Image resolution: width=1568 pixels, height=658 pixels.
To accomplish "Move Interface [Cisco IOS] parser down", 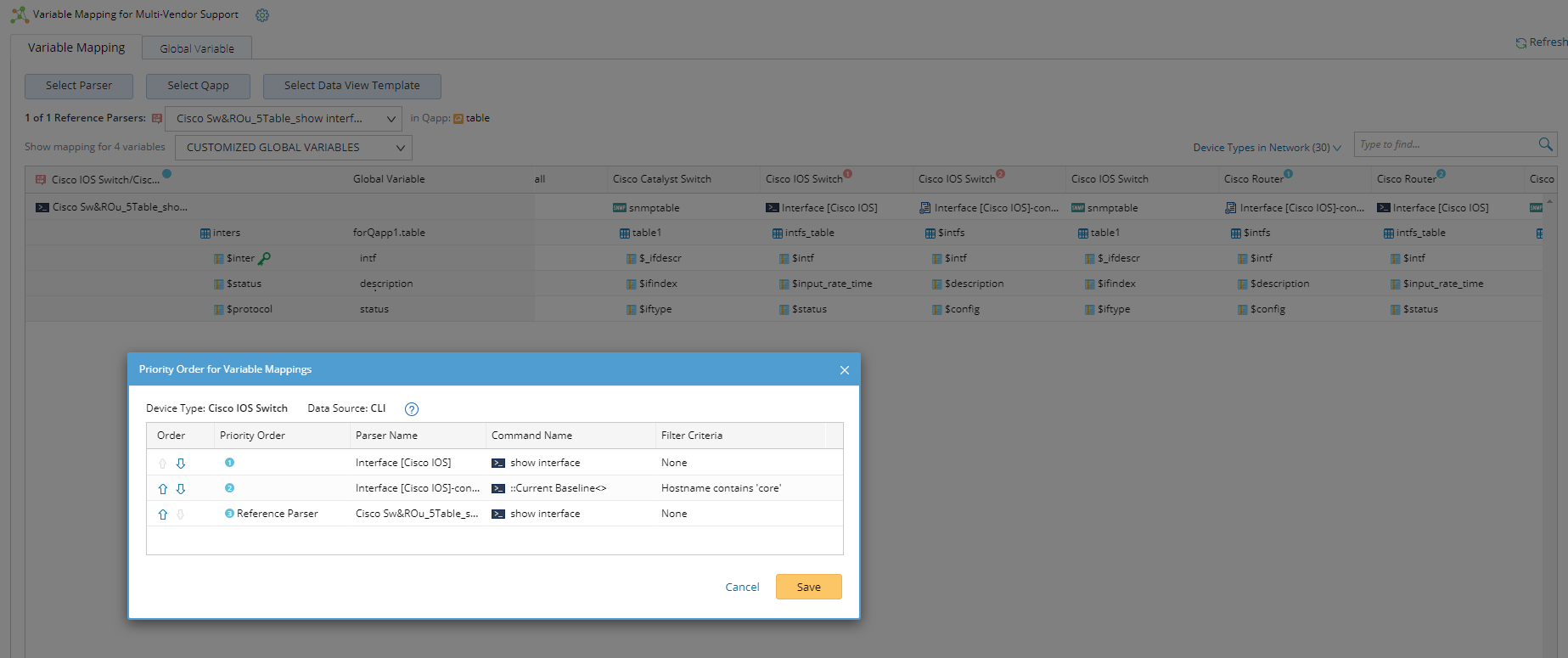I will (x=181, y=464).
